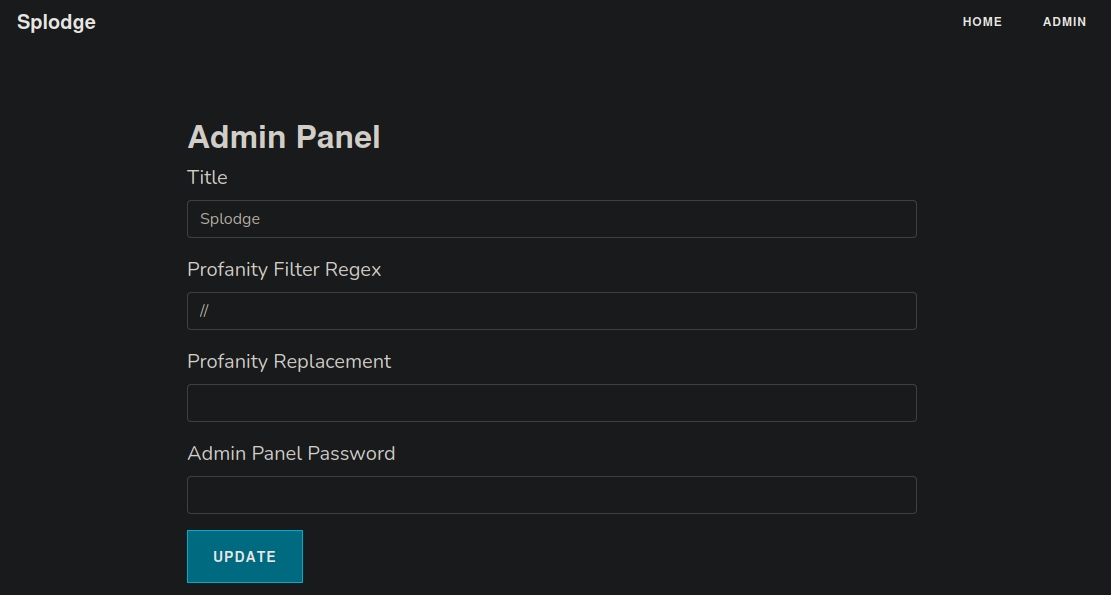Select the Profanity Replacement text box
The height and width of the screenshot is (595, 1111).
[551, 403]
